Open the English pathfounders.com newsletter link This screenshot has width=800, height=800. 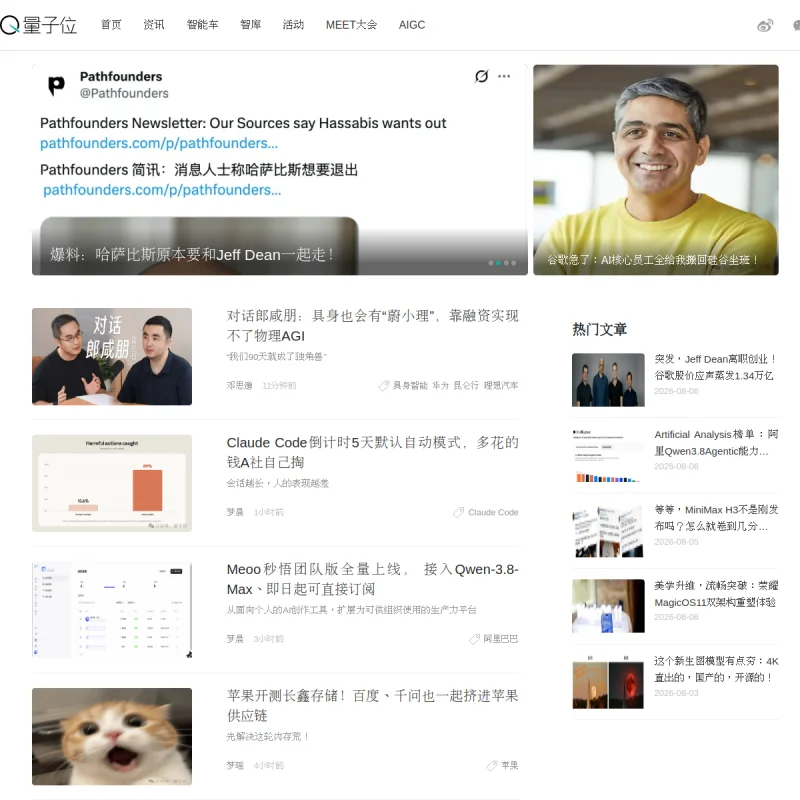tap(159, 143)
